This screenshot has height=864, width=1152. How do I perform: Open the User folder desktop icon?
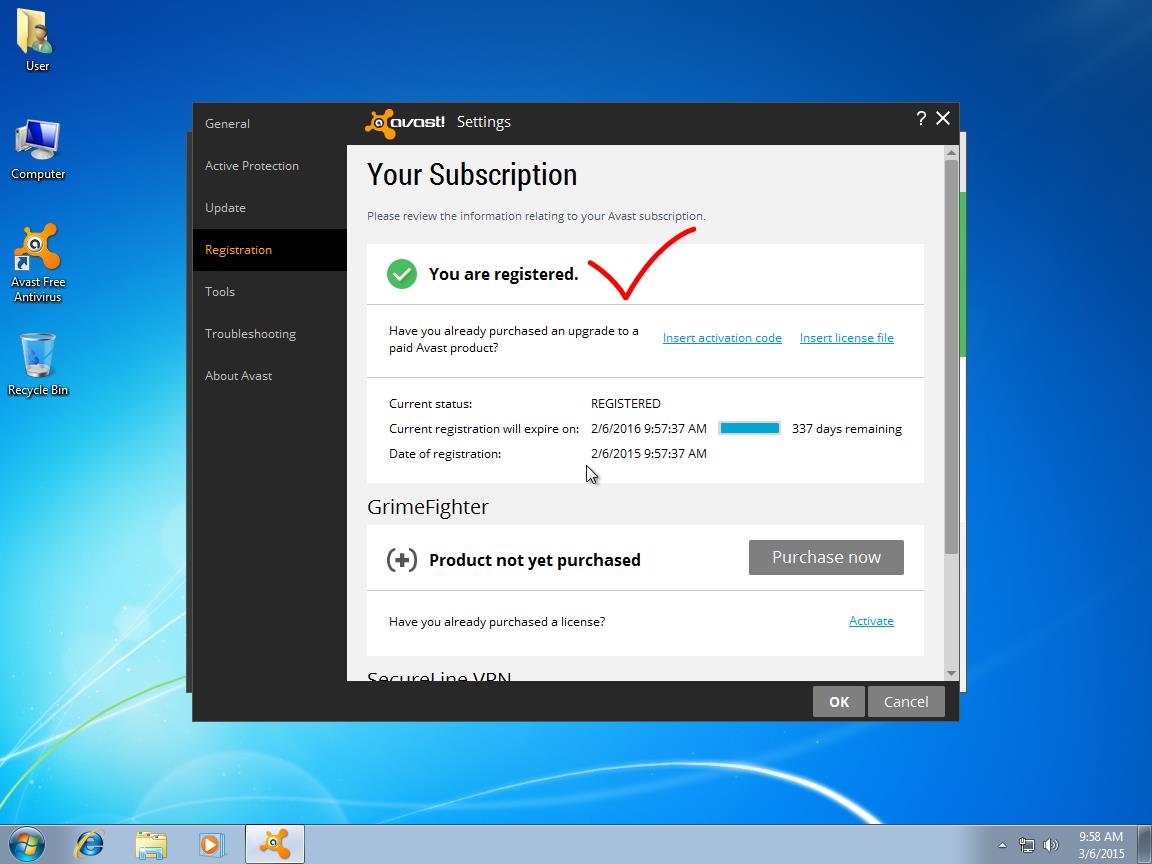(x=37, y=40)
